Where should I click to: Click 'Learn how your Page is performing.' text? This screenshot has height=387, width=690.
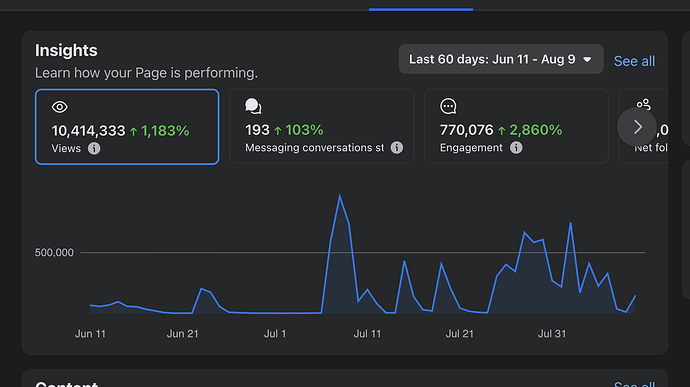[x=146, y=73]
